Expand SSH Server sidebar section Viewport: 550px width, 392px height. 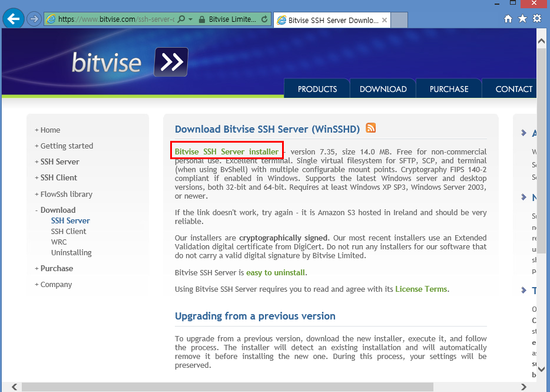pyautogui.click(x=60, y=162)
